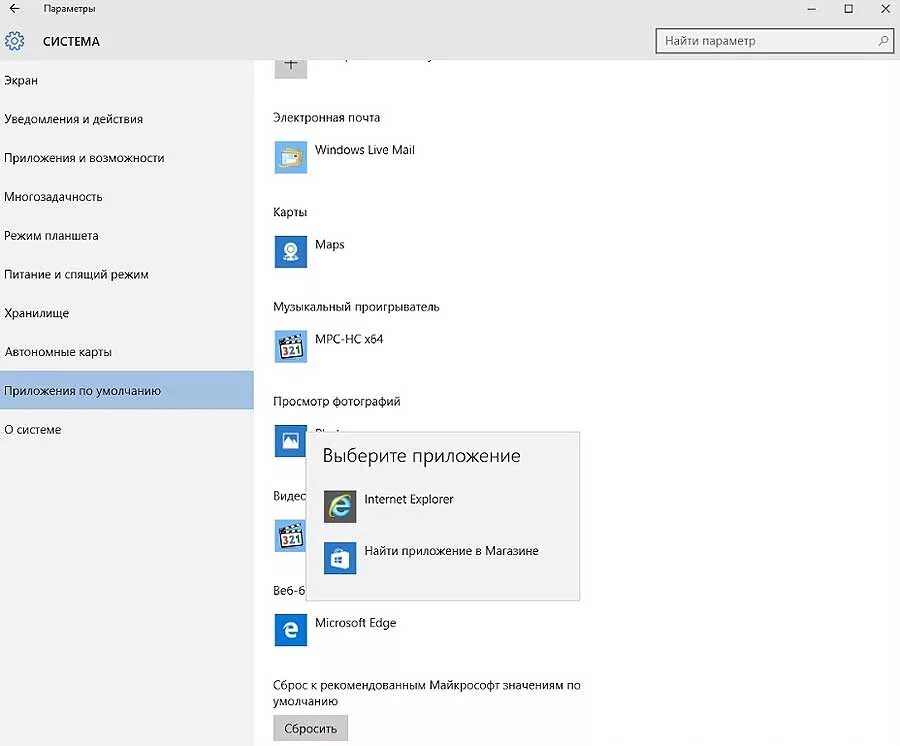Click in the Найти параметр search field

point(774,41)
